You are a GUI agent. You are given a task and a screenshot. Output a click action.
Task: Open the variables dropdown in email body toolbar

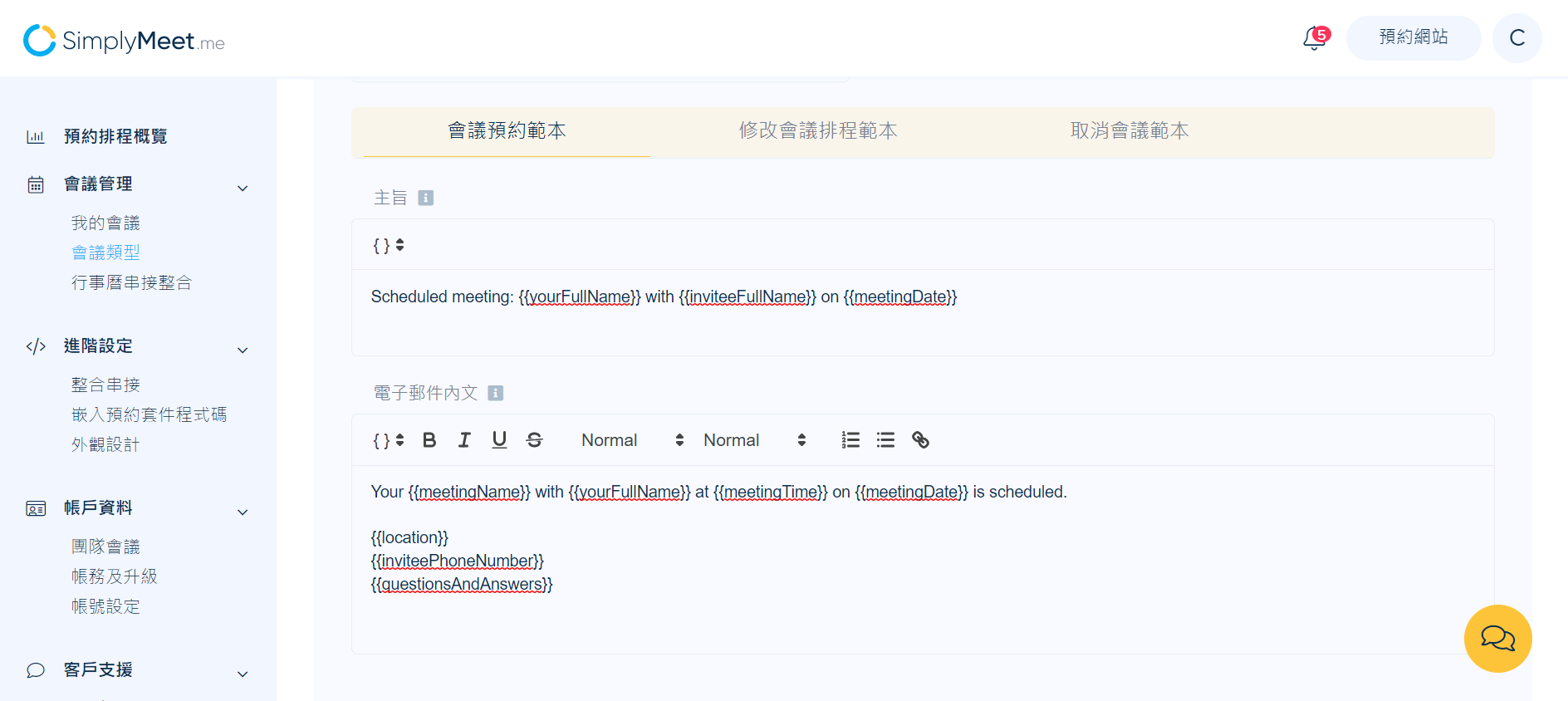pos(388,440)
